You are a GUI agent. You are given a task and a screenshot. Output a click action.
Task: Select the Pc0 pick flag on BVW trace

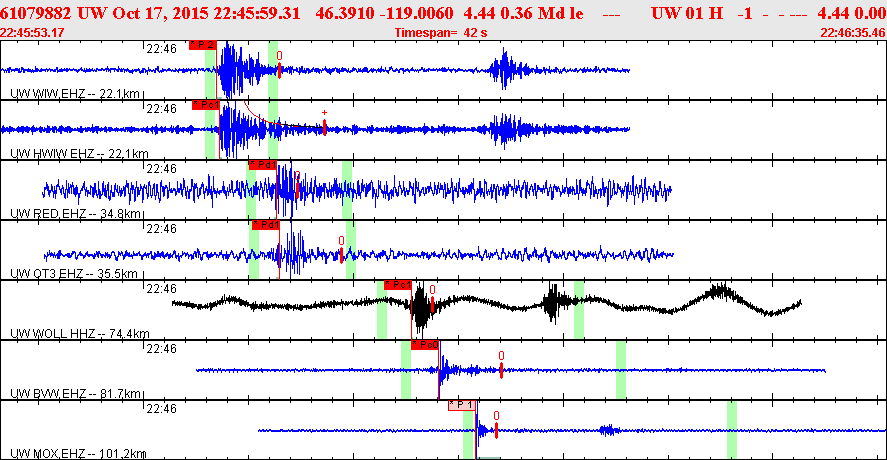pos(425,345)
